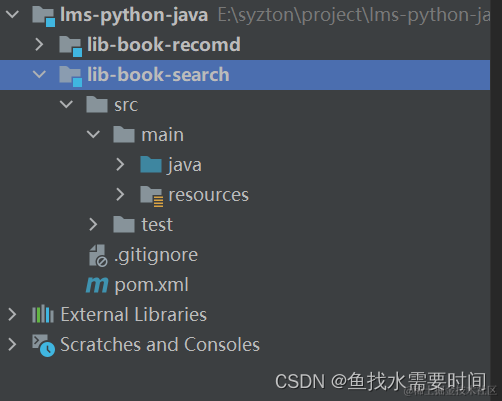The image size is (502, 401).
Task: Collapse the main folder chevron
Action: pos(93,134)
